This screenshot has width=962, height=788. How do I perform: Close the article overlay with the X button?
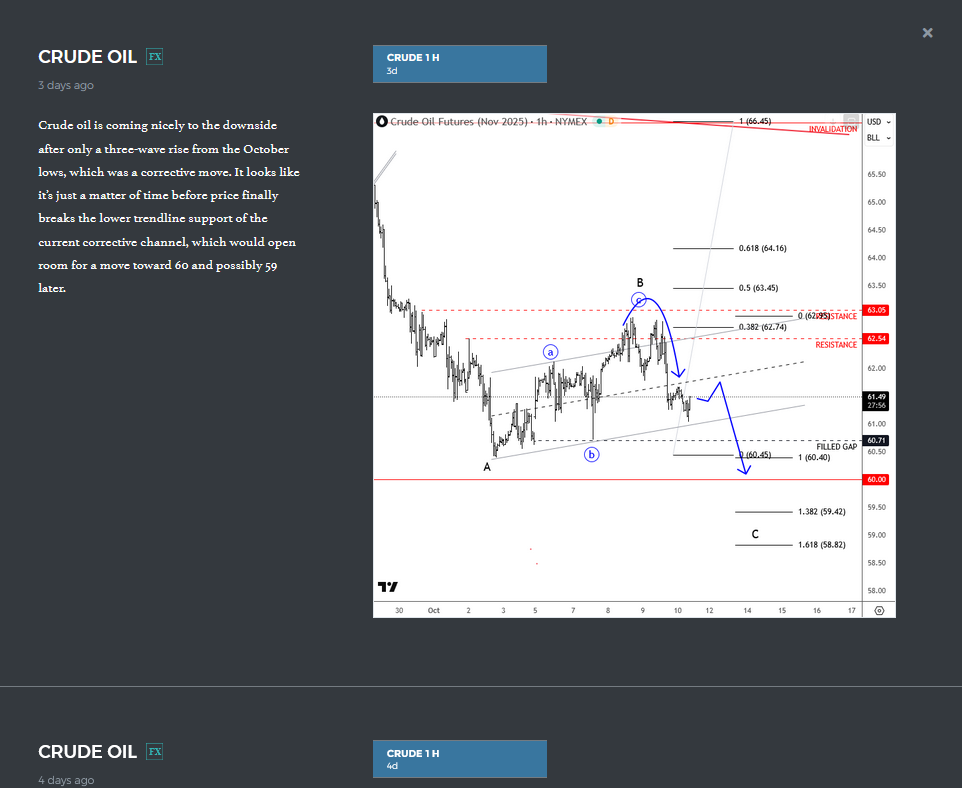pyautogui.click(x=927, y=32)
